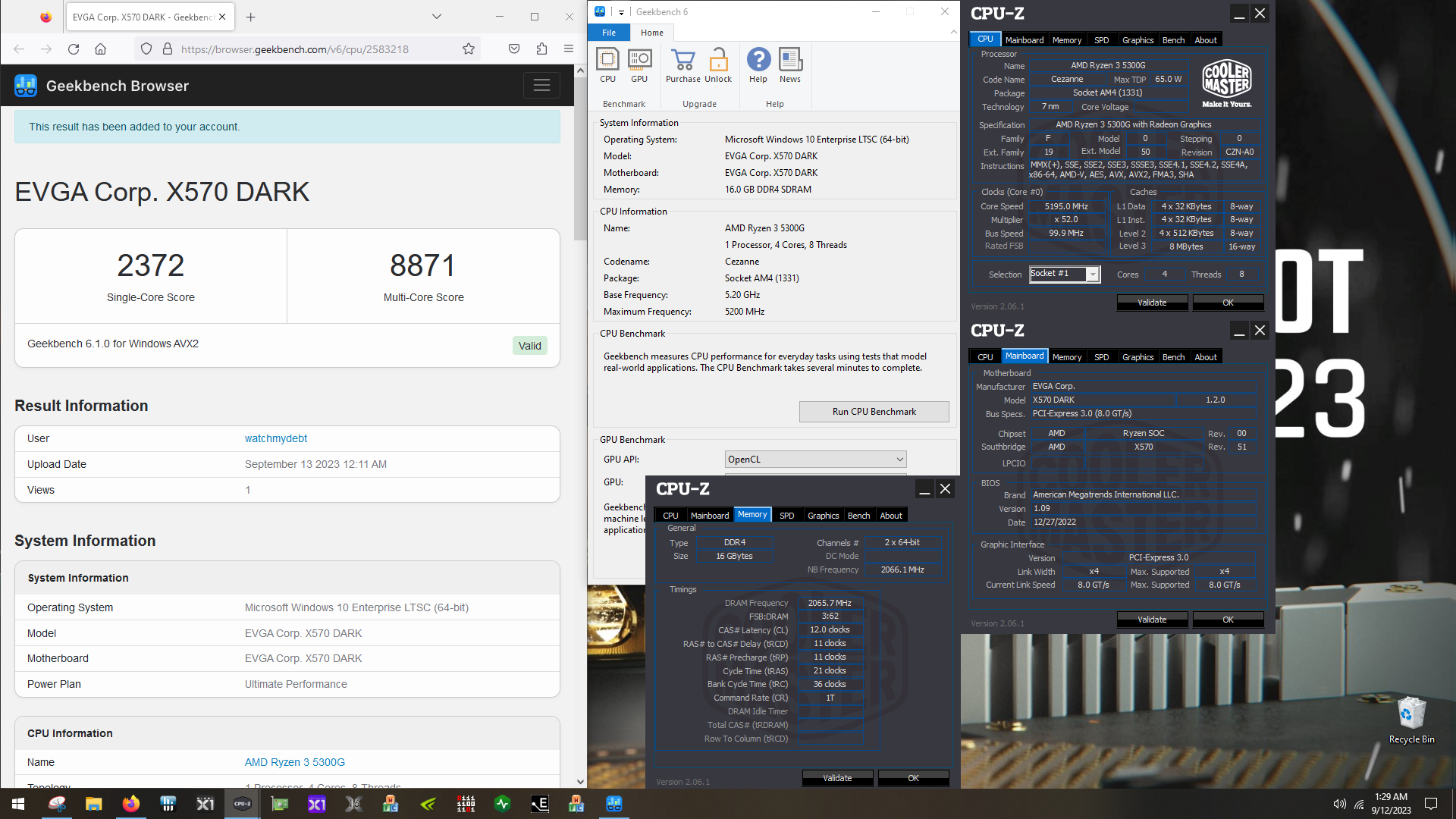The image size is (1456, 819).
Task: Click Validate in the top CPU-Z window
Action: pos(1152,303)
